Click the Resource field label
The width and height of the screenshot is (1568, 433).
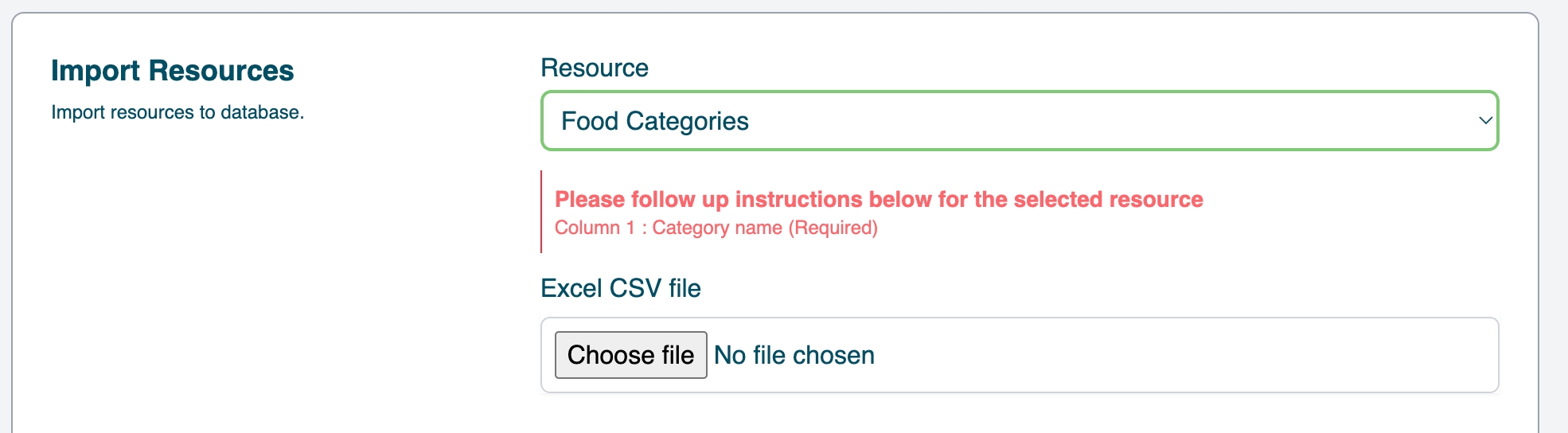[594, 68]
